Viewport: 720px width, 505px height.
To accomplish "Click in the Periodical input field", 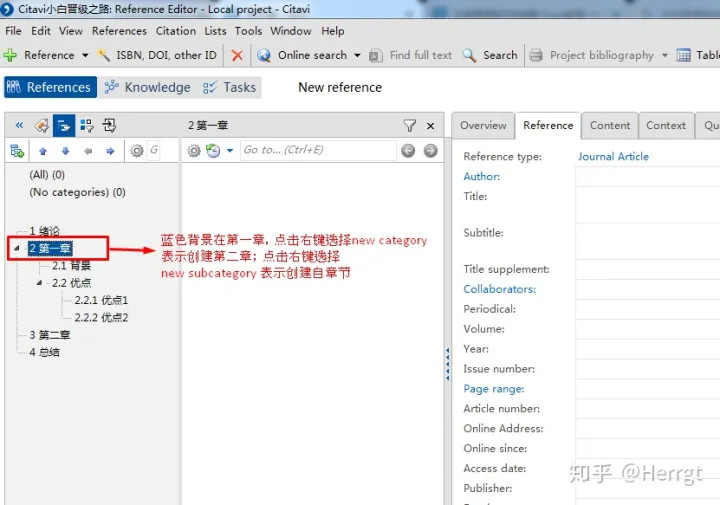I will coord(647,309).
